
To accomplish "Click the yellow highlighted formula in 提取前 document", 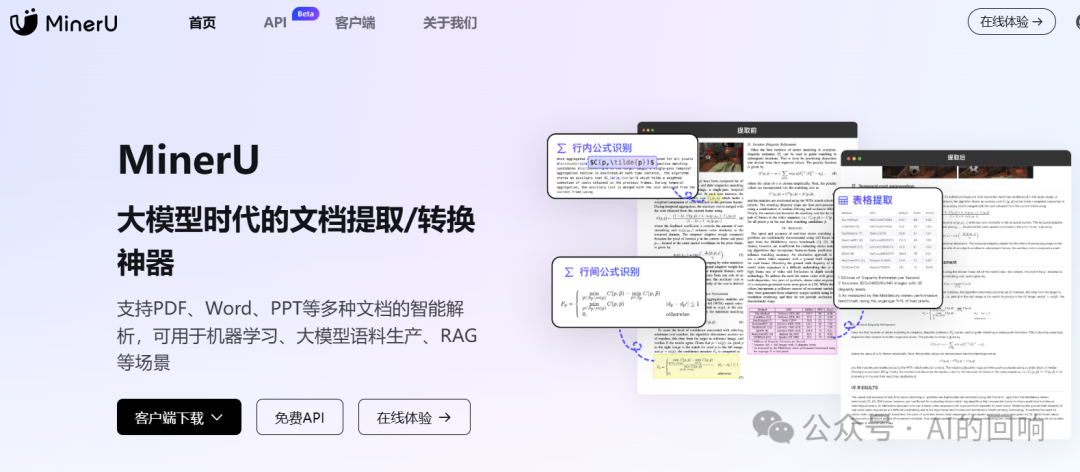I will (x=698, y=367).
